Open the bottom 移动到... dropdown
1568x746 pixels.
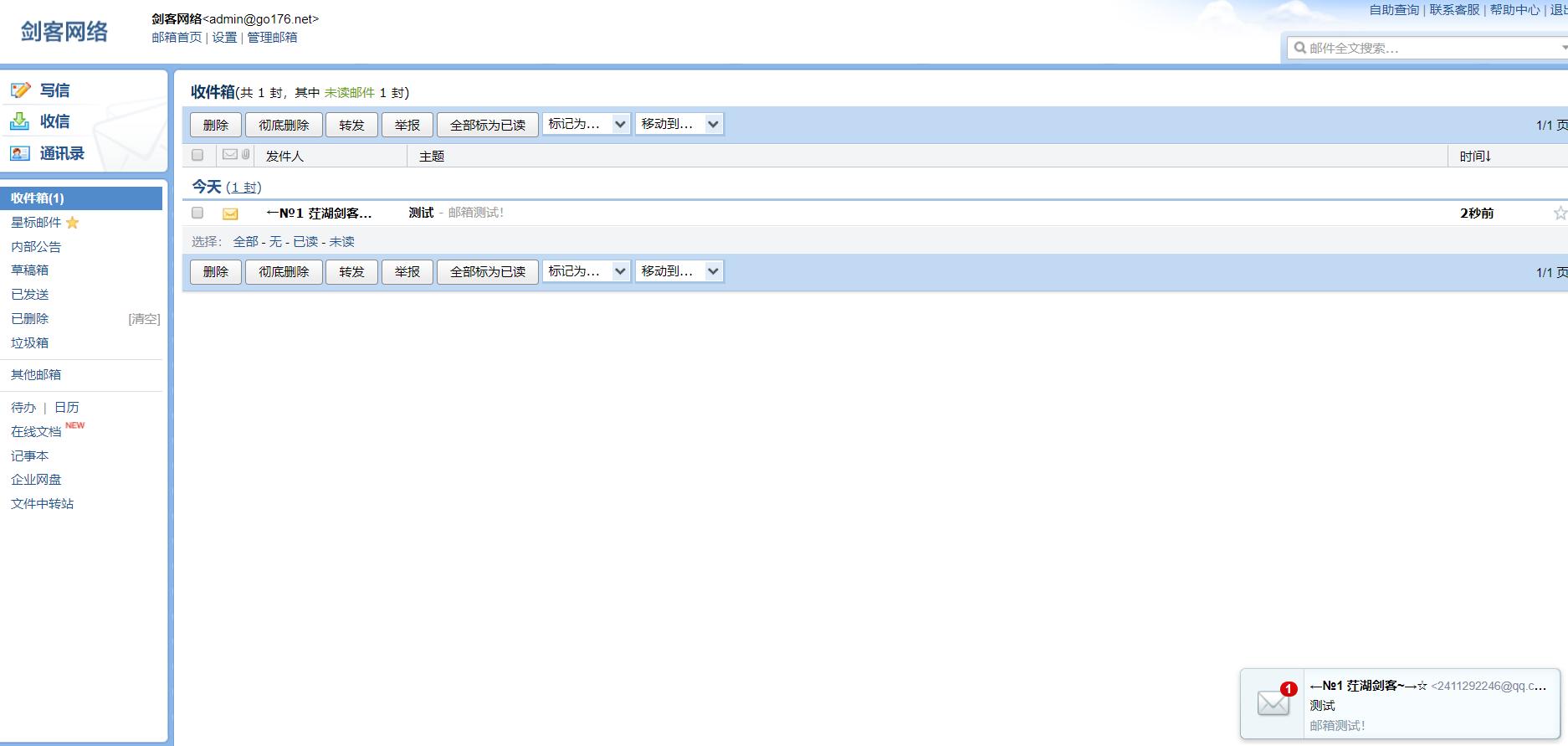[x=679, y=271]
